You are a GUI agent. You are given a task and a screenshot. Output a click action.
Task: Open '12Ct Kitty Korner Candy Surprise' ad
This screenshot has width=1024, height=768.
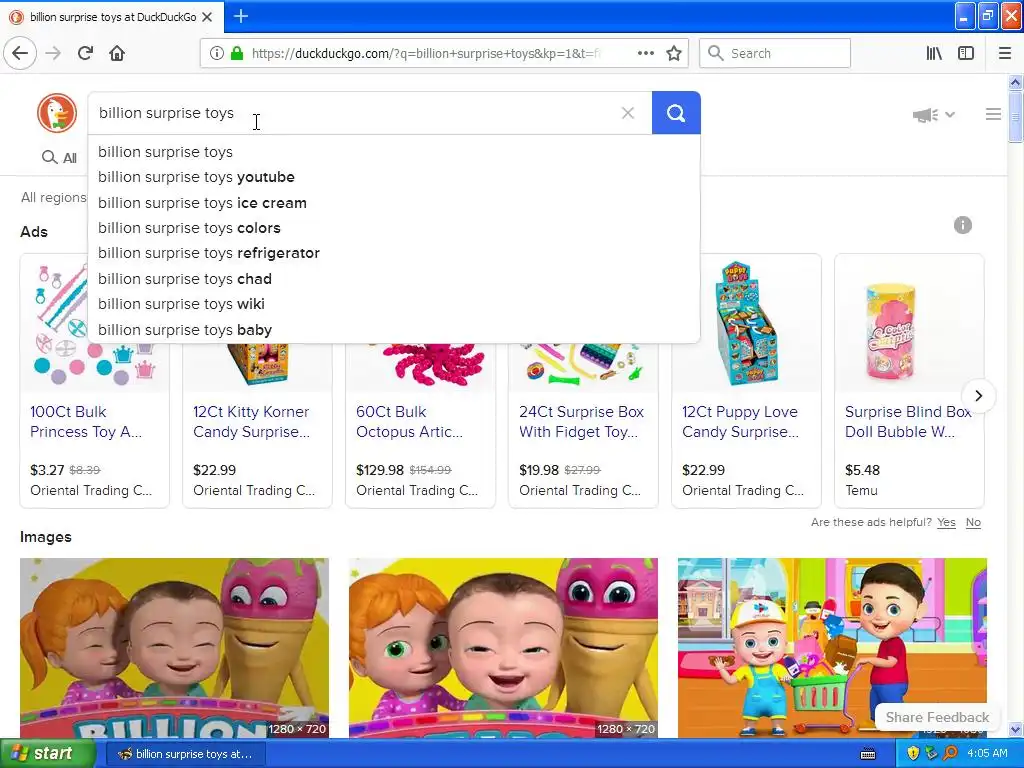(251, 422)
